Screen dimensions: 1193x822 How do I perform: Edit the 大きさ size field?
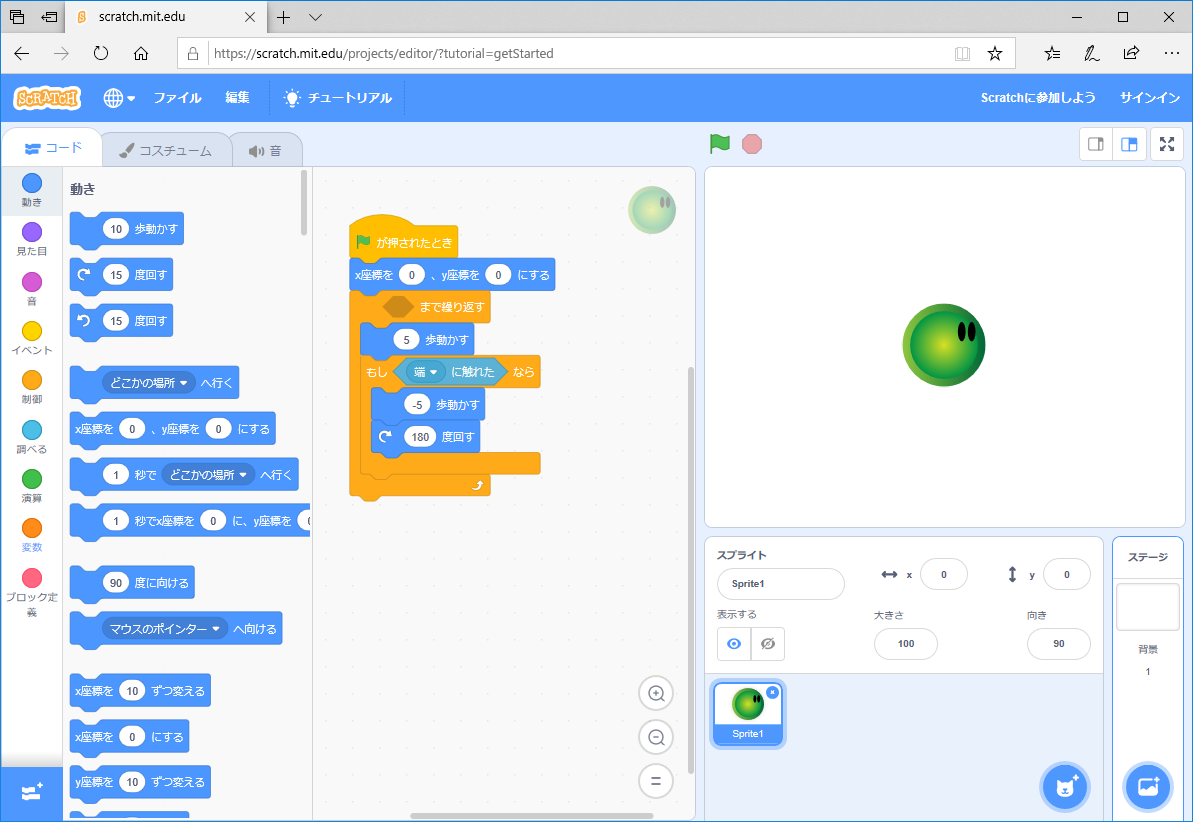(x=905, y=644)
